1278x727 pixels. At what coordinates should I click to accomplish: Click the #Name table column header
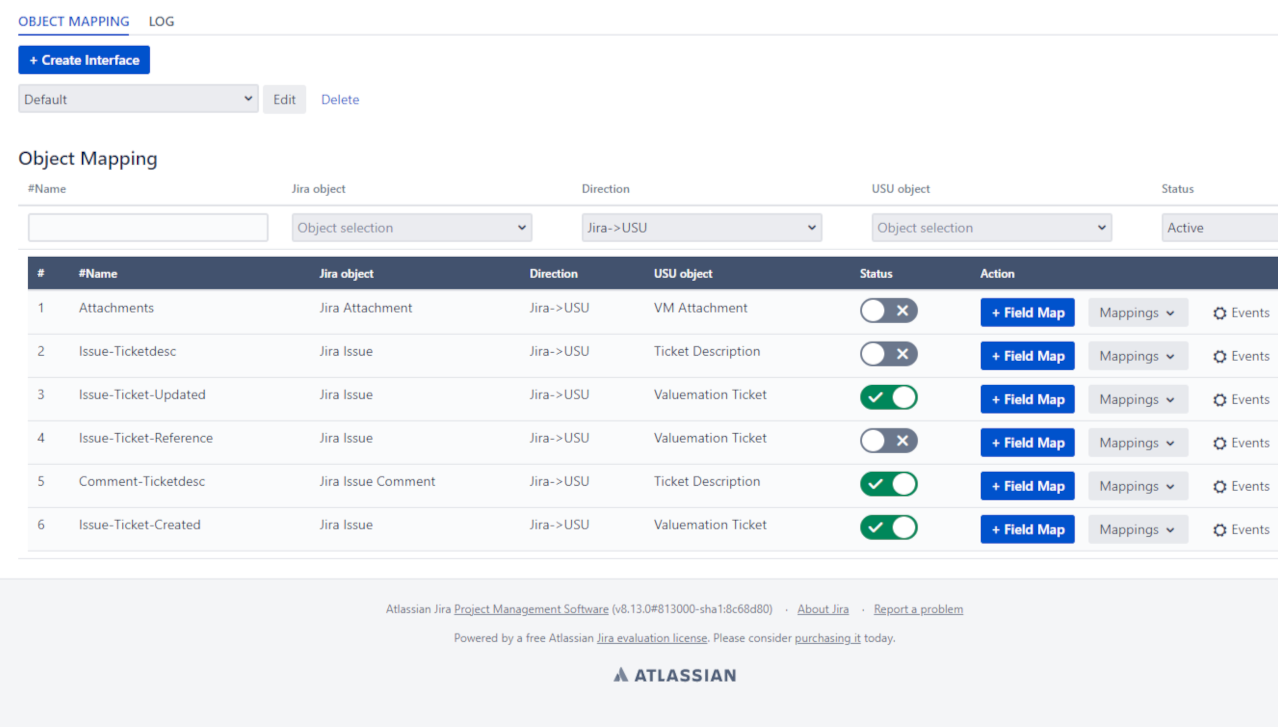(98, 274)
